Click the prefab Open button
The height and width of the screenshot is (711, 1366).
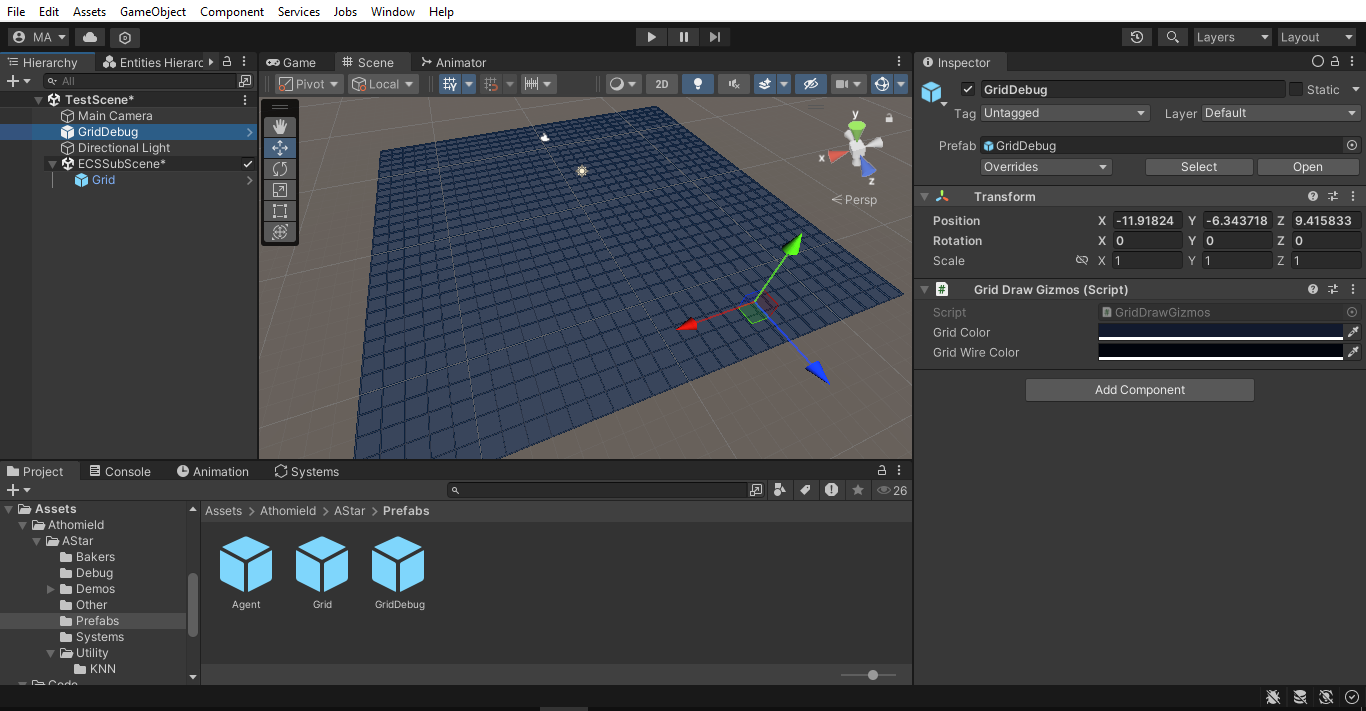[x=1307, y=167]
